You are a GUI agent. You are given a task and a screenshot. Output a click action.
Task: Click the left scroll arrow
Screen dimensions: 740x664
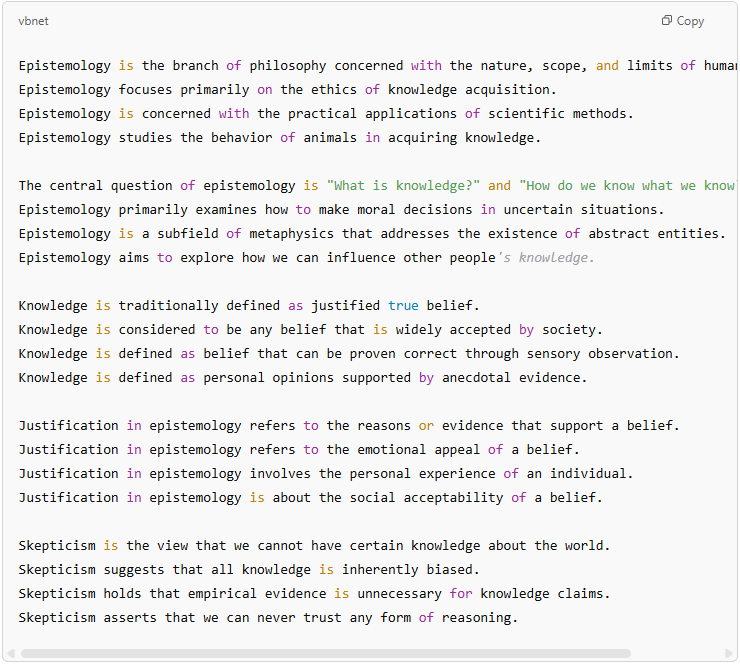pyautogui.click(x=11, y=654)
